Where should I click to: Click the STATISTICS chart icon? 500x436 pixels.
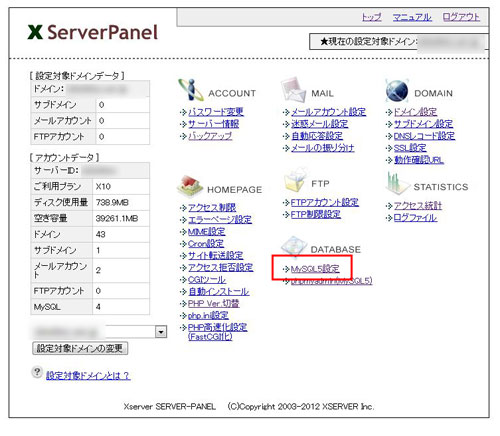397,183
